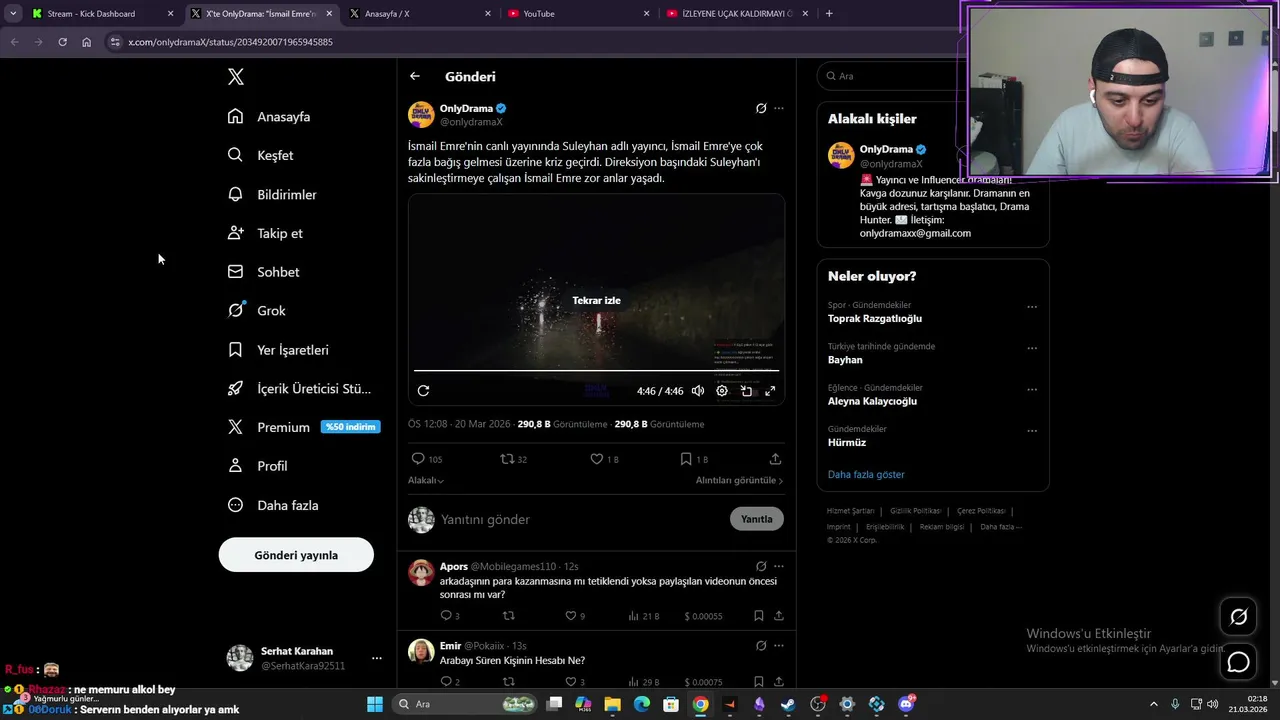Open the Windows Start menu

374,704
